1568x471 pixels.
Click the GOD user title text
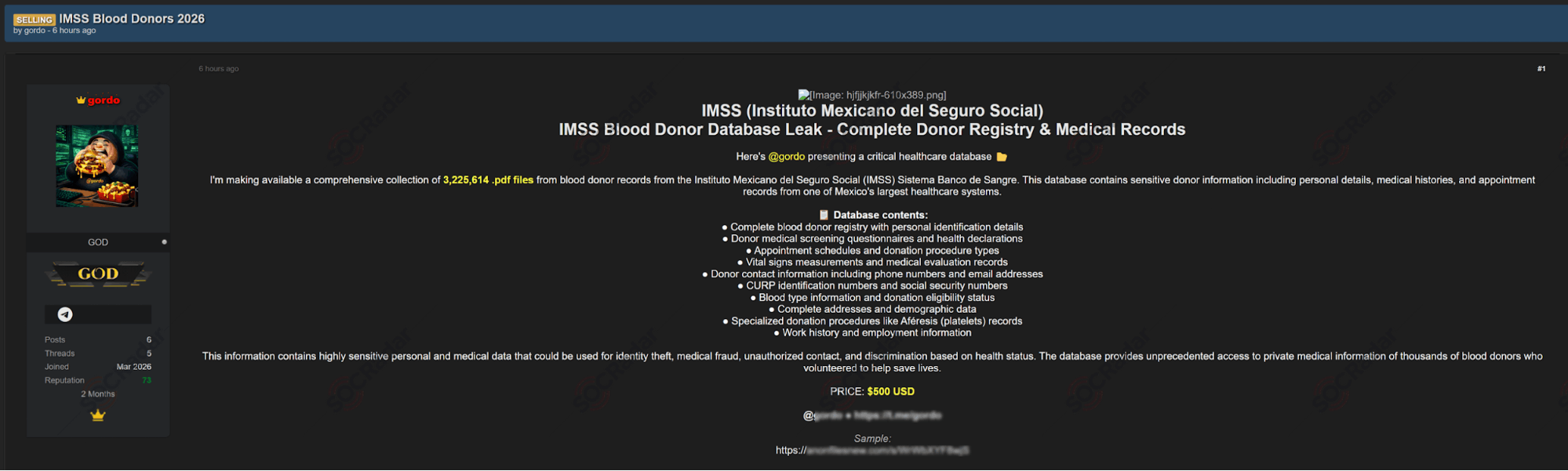coord(98,243)
